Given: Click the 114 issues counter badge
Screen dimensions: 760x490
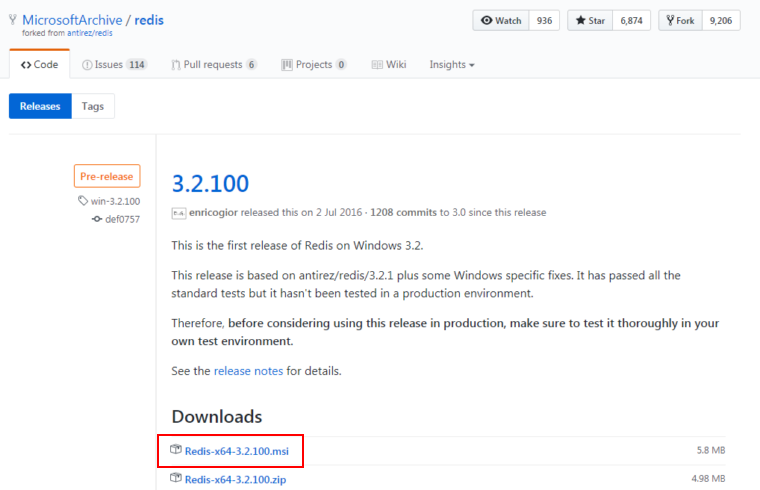Looking at the screenshot, I should (x=137, y=64).
